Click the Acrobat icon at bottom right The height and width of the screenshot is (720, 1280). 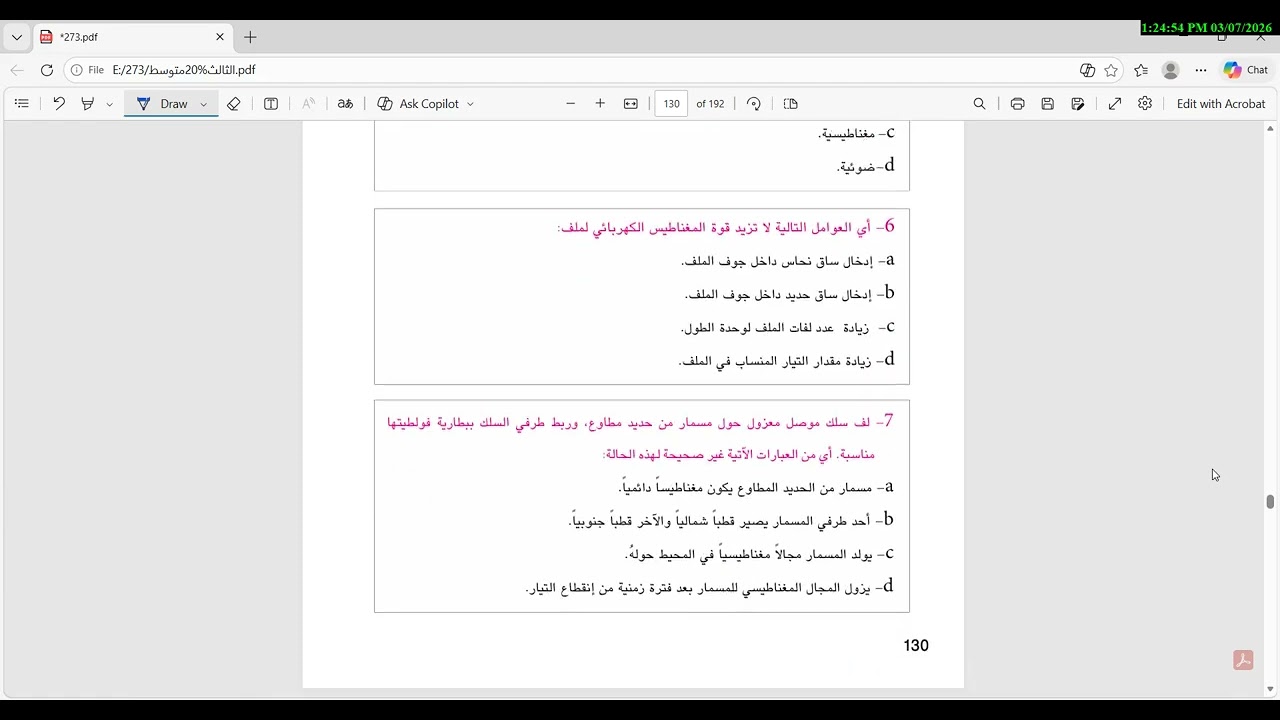point(1243,661)
